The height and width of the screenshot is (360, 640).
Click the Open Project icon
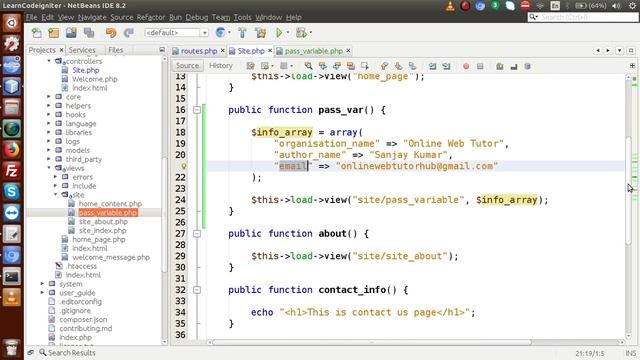(71, 33)
